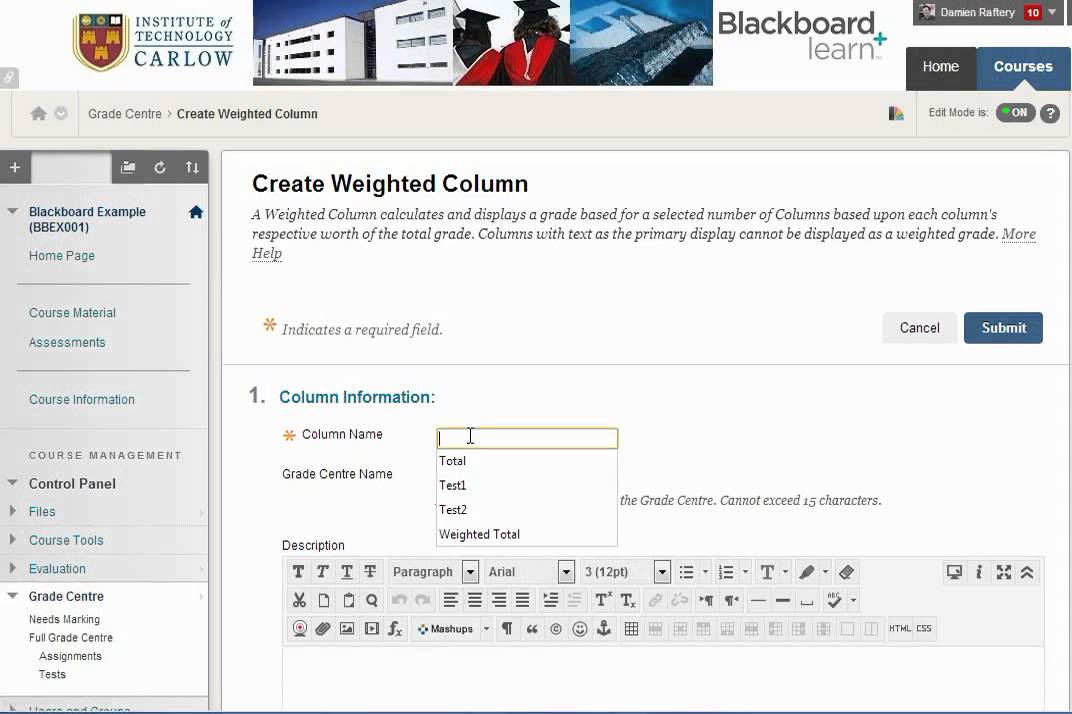
Task: Record from webcam icon
Action: 299,629
